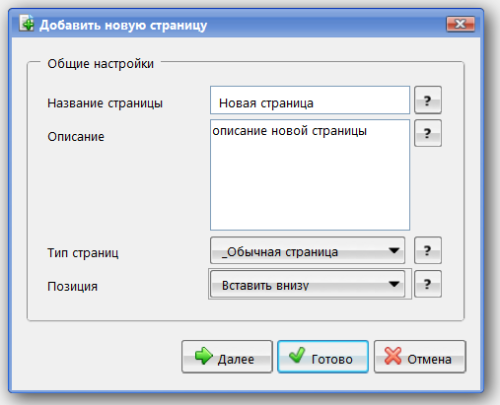Expand the Тип страниц combo box
The width and height of the screenshot is (500, 405).
coord(308,251)
